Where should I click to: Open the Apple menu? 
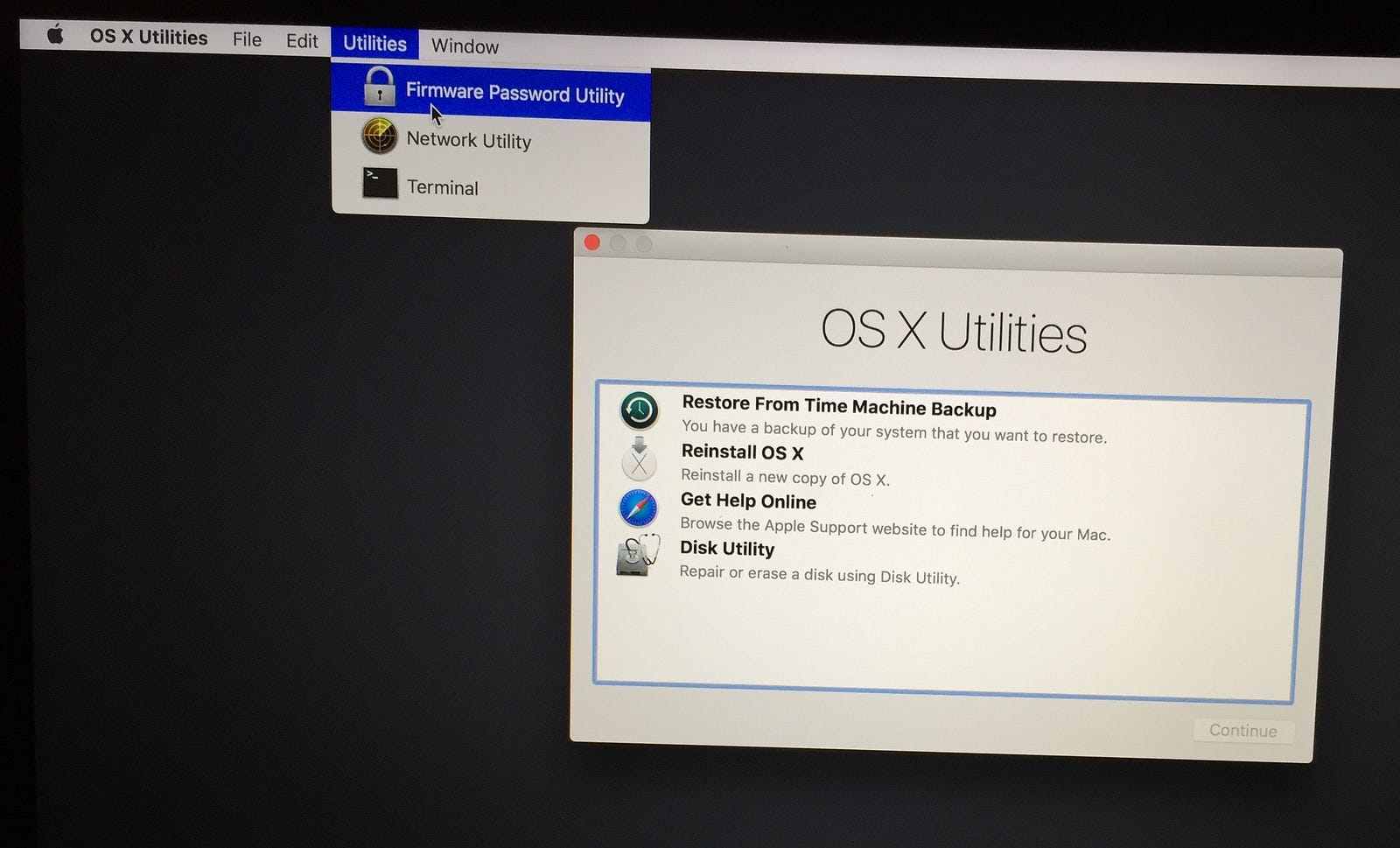[55, 35]
